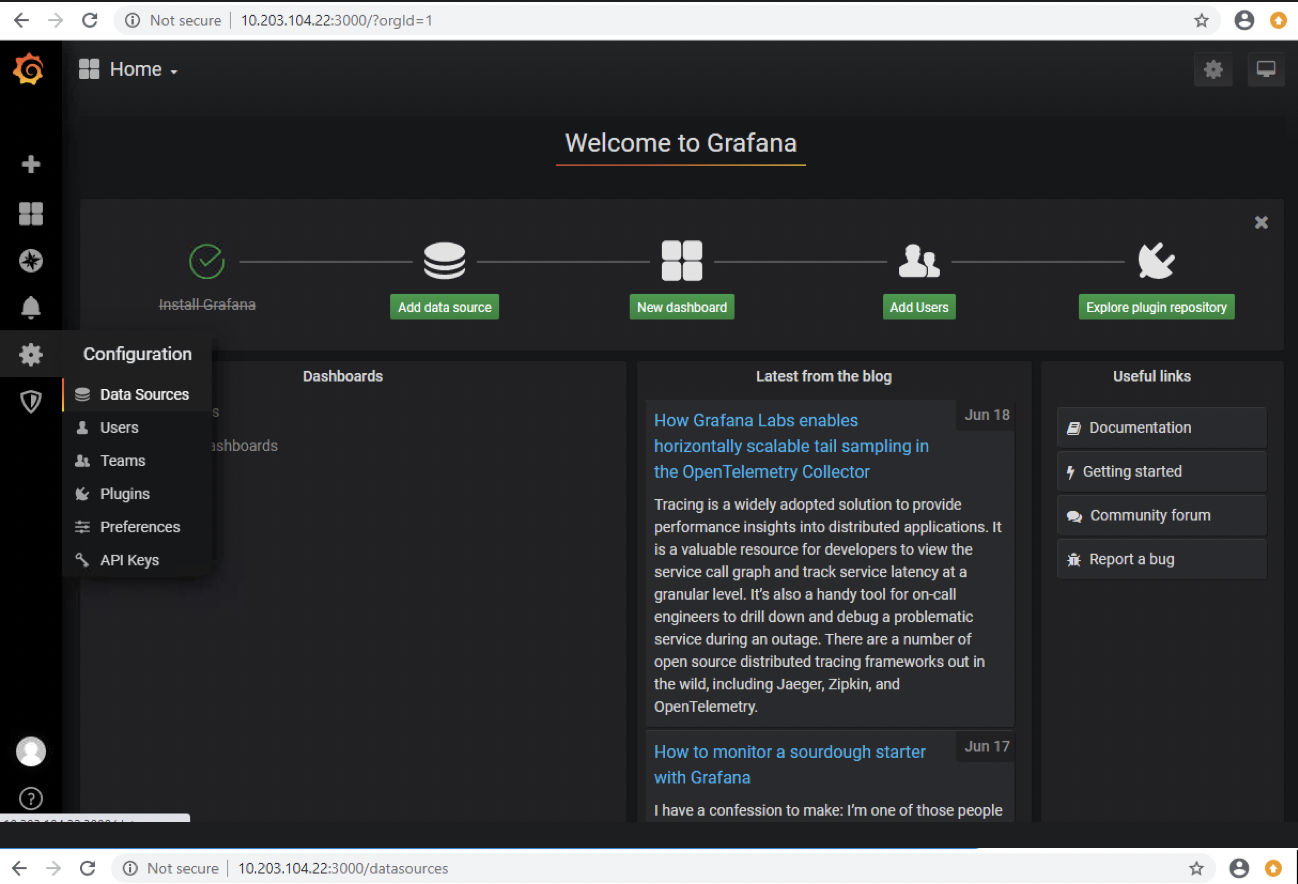Click the cycle view mode monitor icon
Image resolution: width=1298 pixels, height=884 pixels.
coord(1266,69)
